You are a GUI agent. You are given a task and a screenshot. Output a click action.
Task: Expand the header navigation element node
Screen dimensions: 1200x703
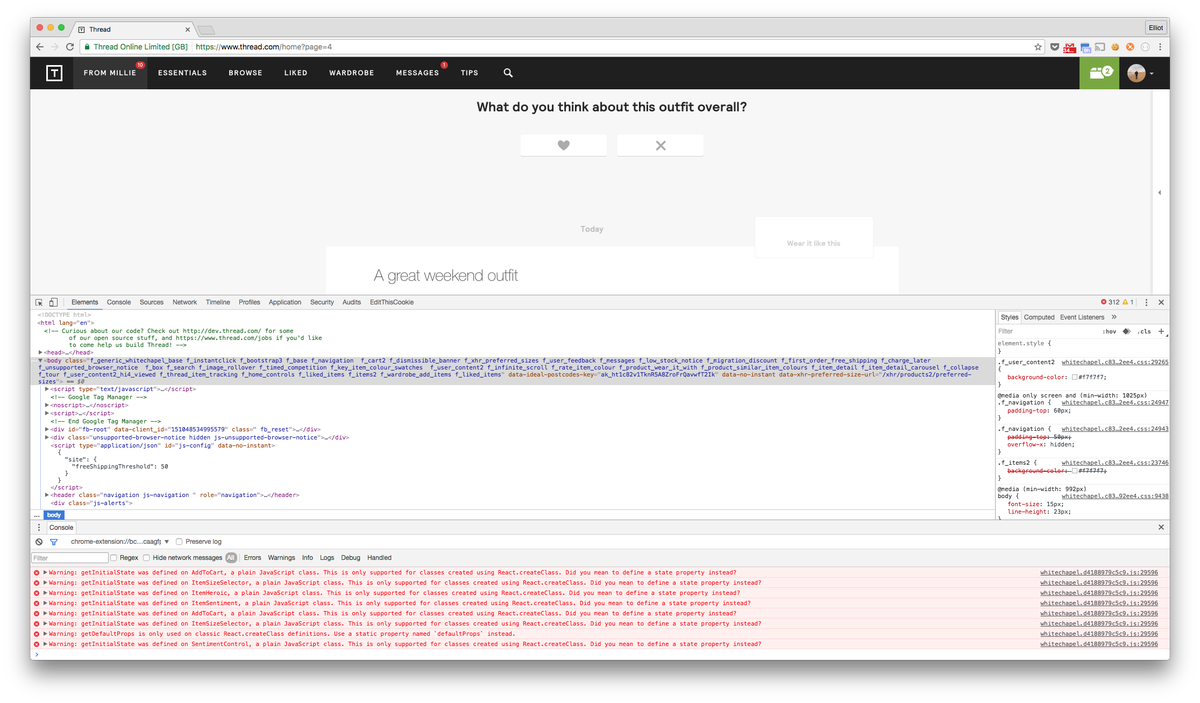pyautogui.click(x=47, y=494)
